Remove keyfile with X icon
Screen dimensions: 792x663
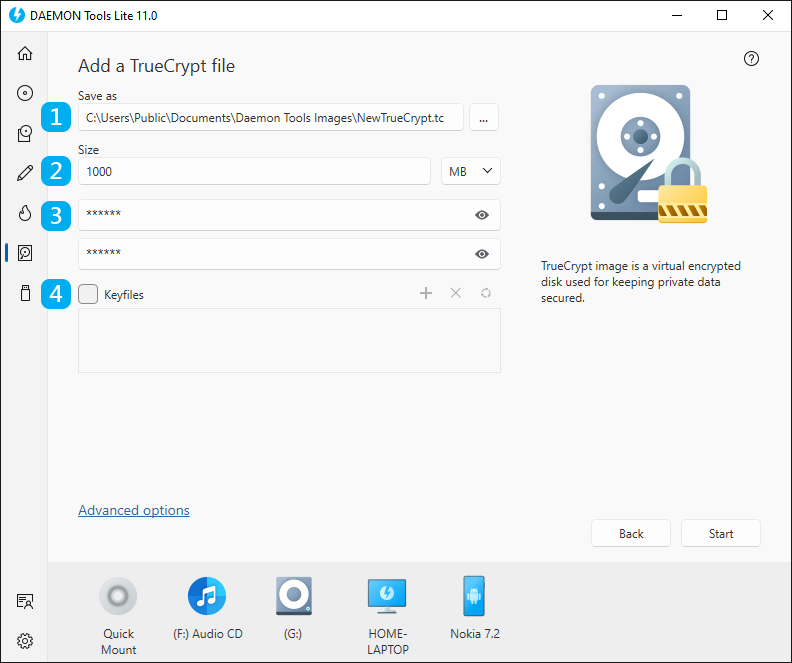tap(456, 293)
